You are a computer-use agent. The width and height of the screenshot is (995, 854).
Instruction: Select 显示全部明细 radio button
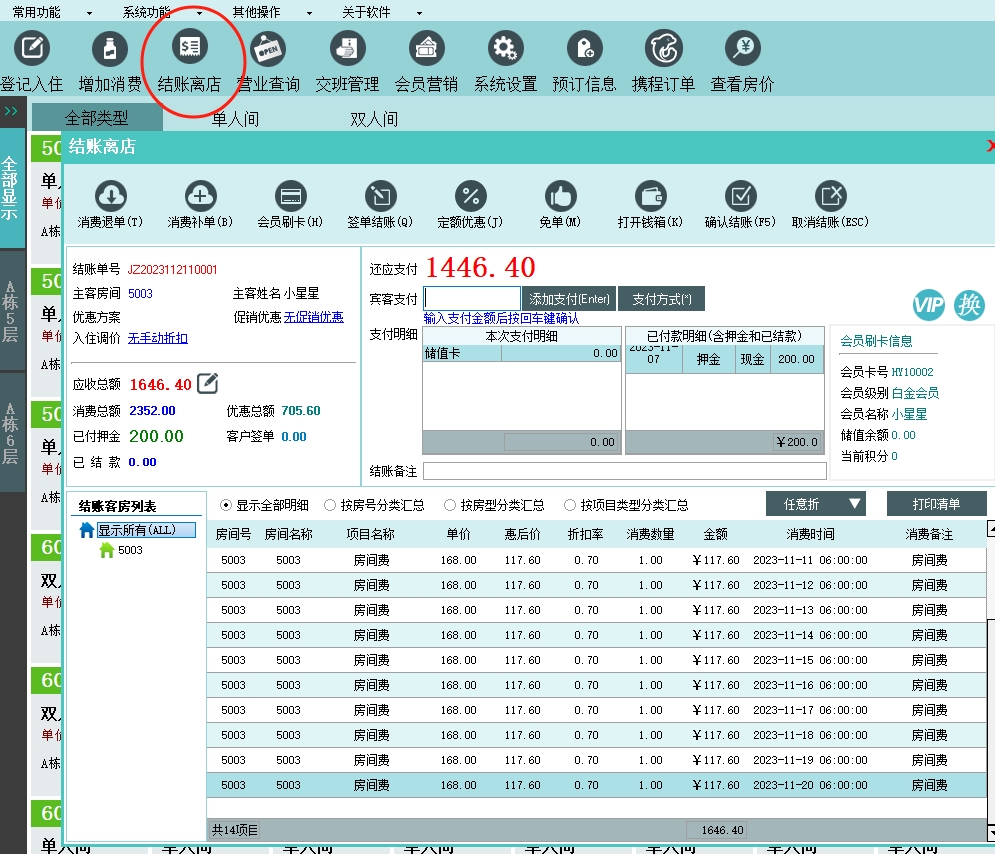pyautogui.click(x=226, y=505)
